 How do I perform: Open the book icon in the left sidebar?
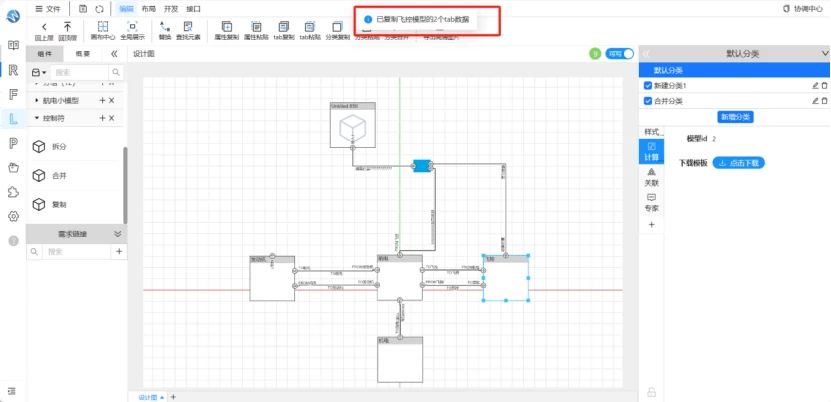tap(13, 46)
